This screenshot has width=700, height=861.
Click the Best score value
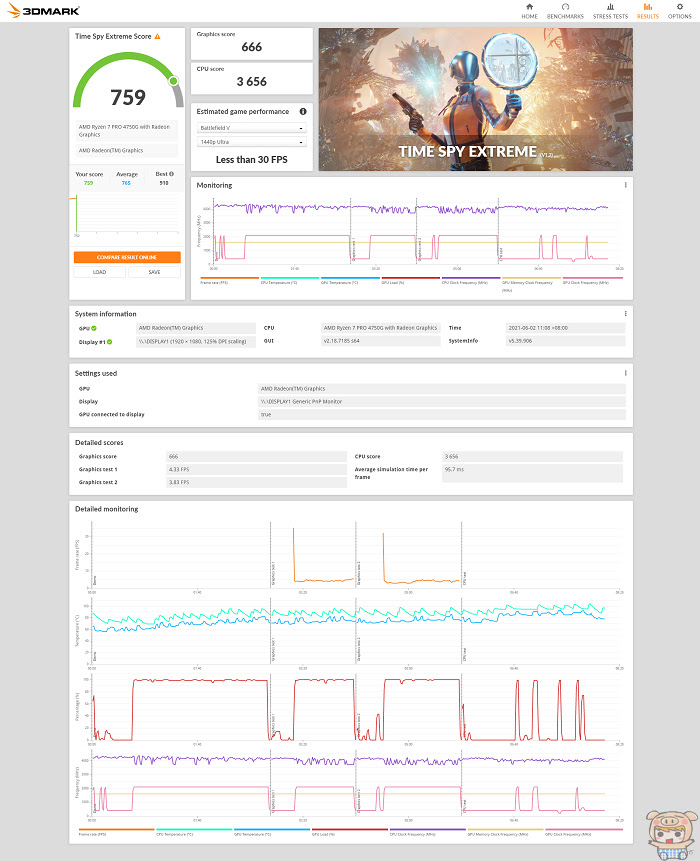pyautogui.click(x=164, y=183)
